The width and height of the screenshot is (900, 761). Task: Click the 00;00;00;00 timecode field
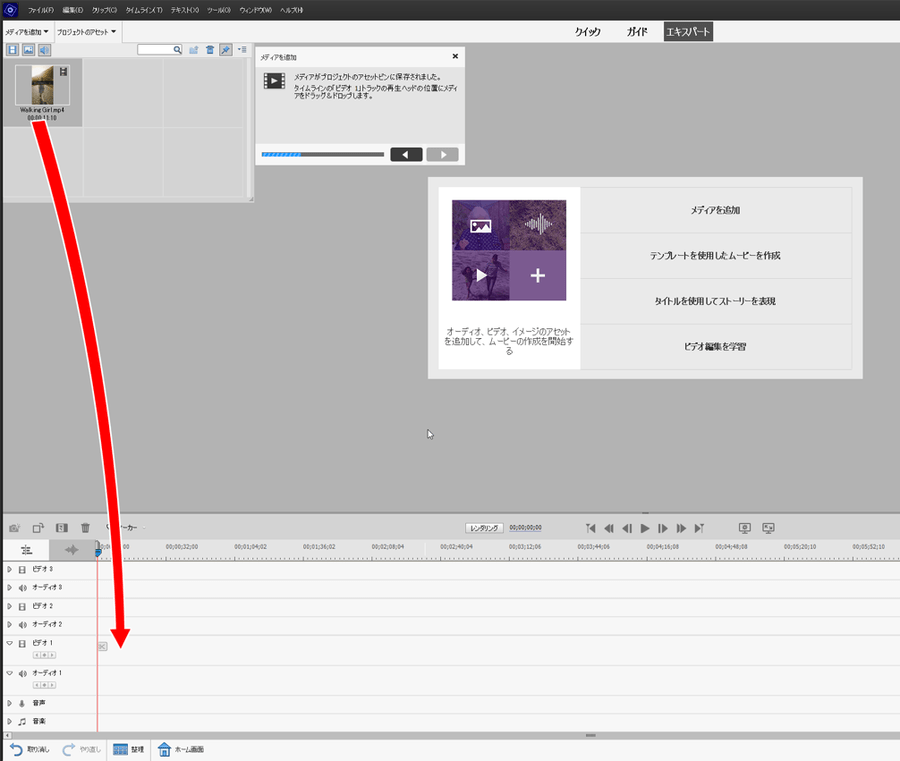click(525, 527)
